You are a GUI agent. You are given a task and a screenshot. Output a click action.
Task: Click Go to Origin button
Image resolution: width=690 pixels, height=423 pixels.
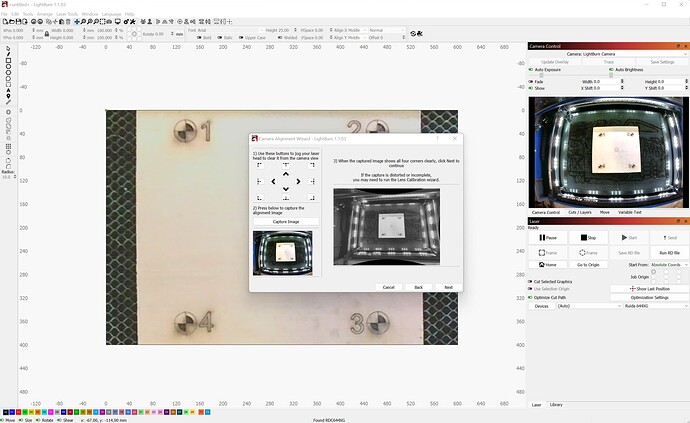tap(588, 265)
